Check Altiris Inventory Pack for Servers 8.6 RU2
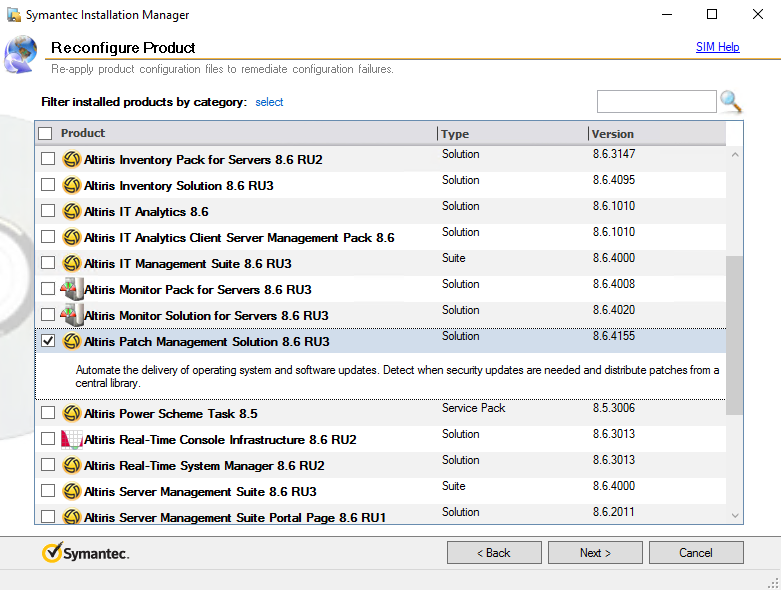This screenshot has height=590, width=781. point(48,159)
